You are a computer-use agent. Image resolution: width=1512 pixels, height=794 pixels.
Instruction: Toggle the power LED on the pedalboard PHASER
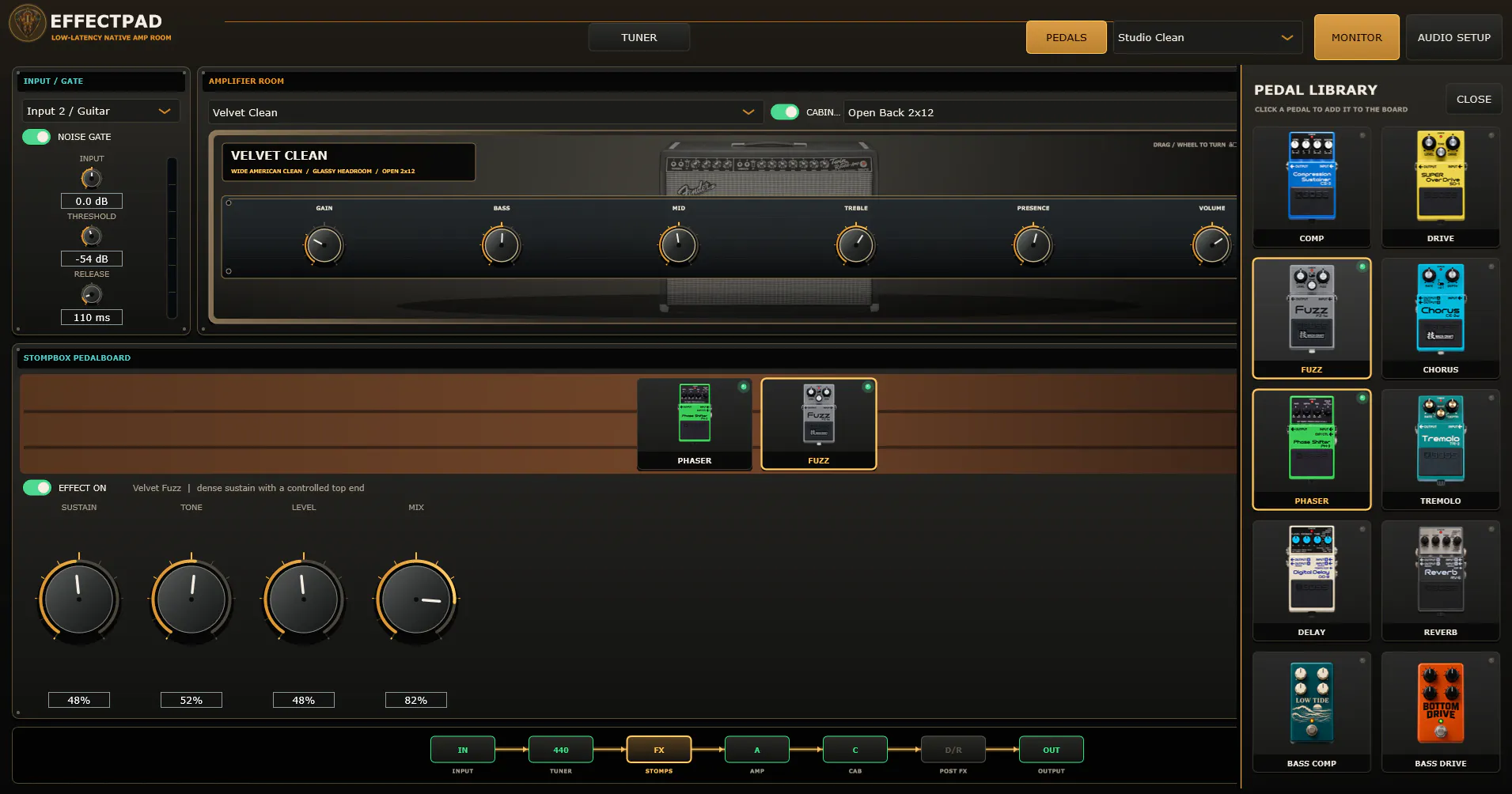click(743, 387)
